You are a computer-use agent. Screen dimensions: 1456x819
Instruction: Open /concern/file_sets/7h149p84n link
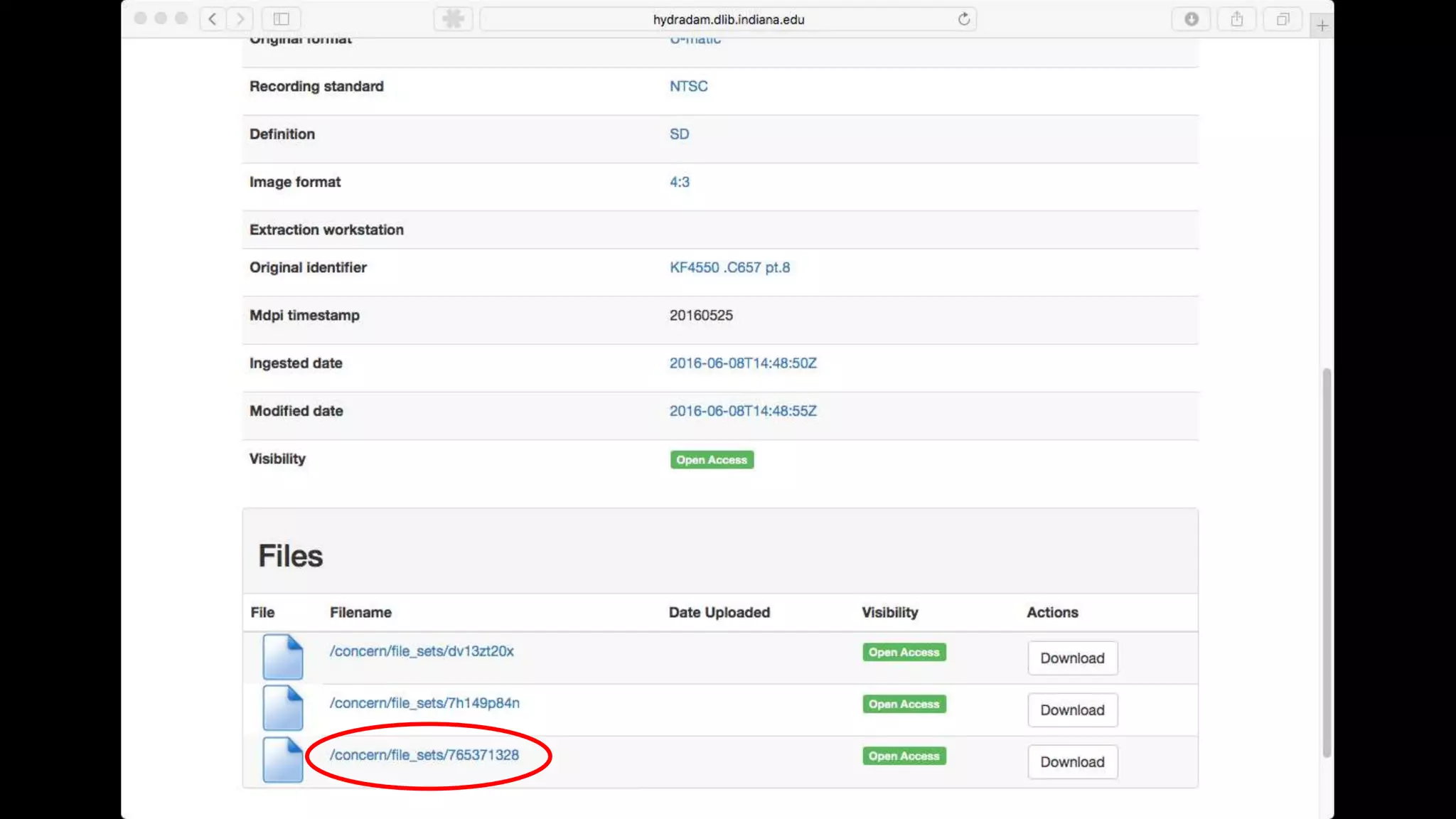pyautogui.click(x=424, y=703)
